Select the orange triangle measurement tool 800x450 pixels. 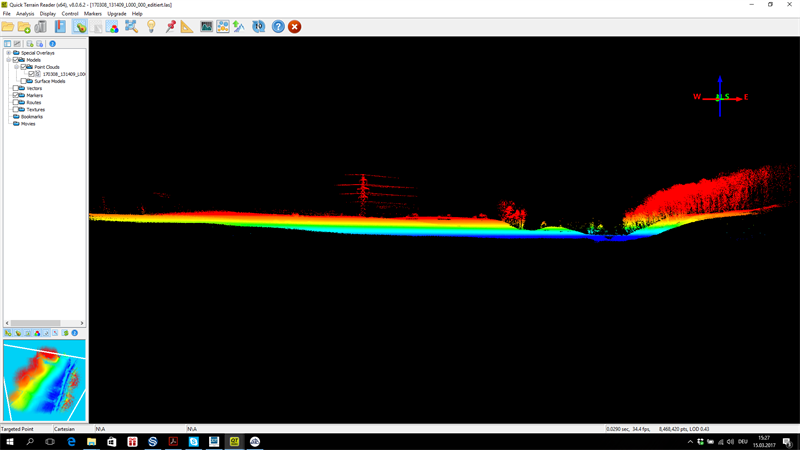tap(187, 27)
